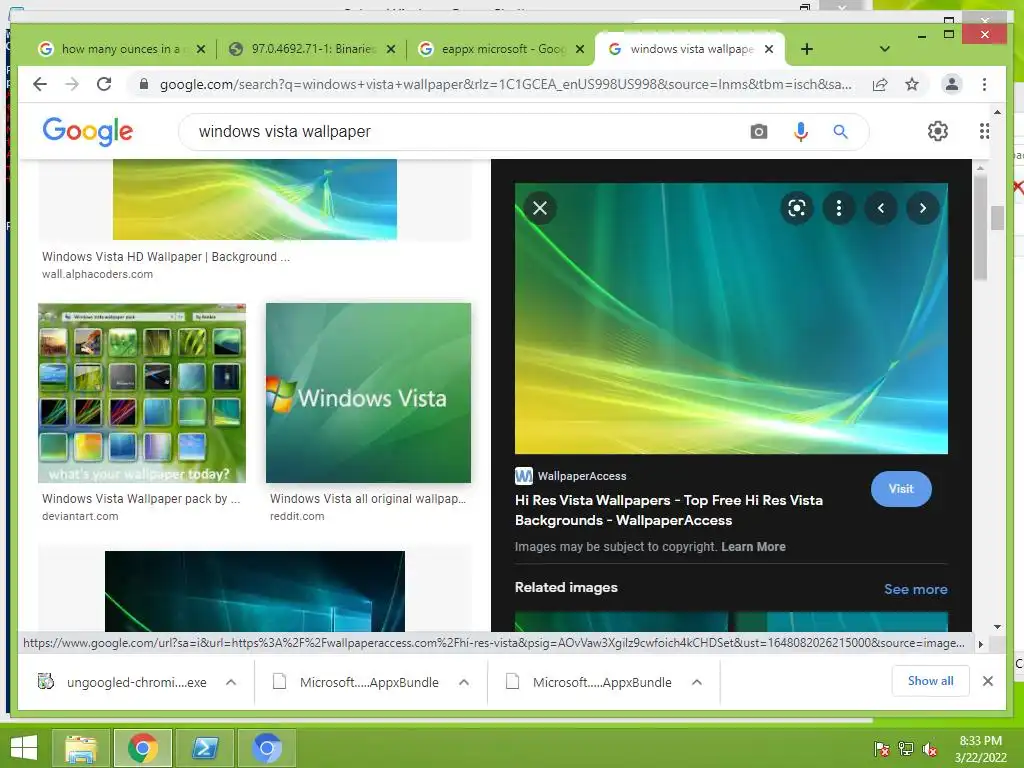
Task: Click the site info lock icon
Action: click(x=144, y=84)
